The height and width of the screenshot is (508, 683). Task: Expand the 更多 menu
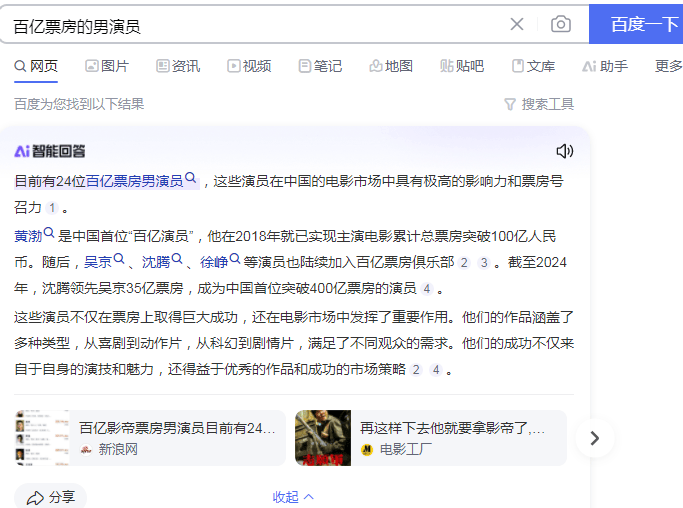[669, 66]
